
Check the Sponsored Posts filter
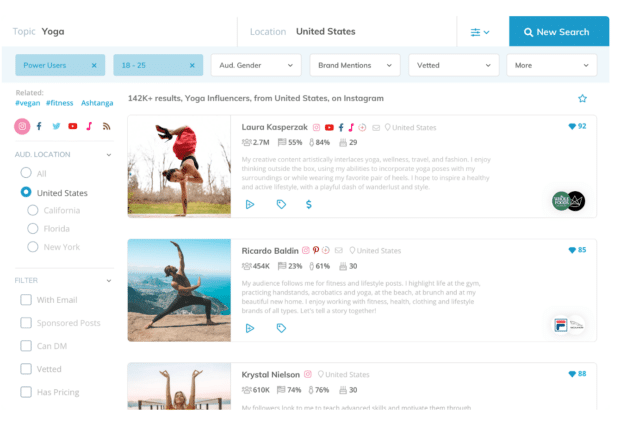pyautogui.click(x=27, y=323)
